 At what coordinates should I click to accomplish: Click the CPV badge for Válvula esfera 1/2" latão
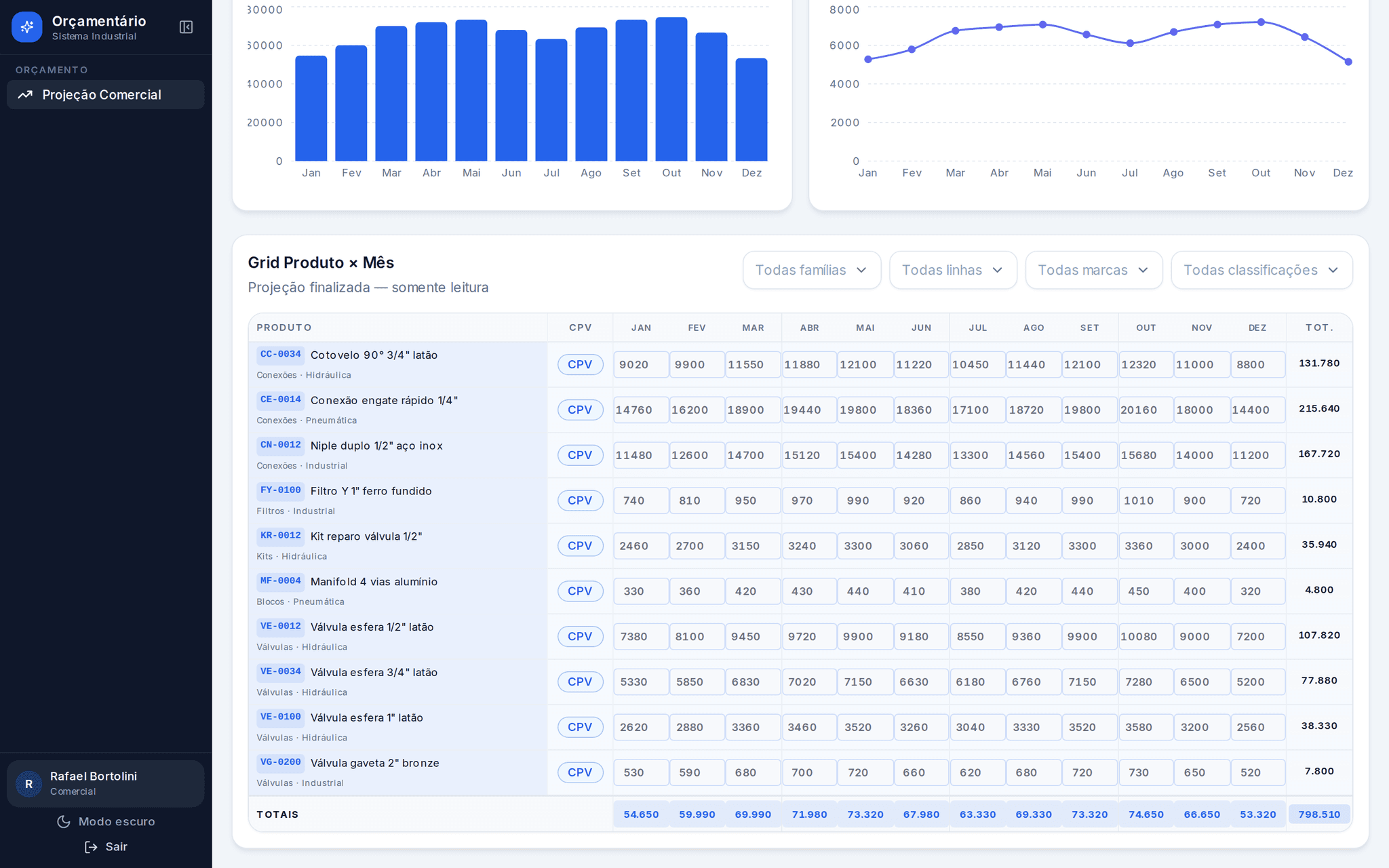point(580,637)
